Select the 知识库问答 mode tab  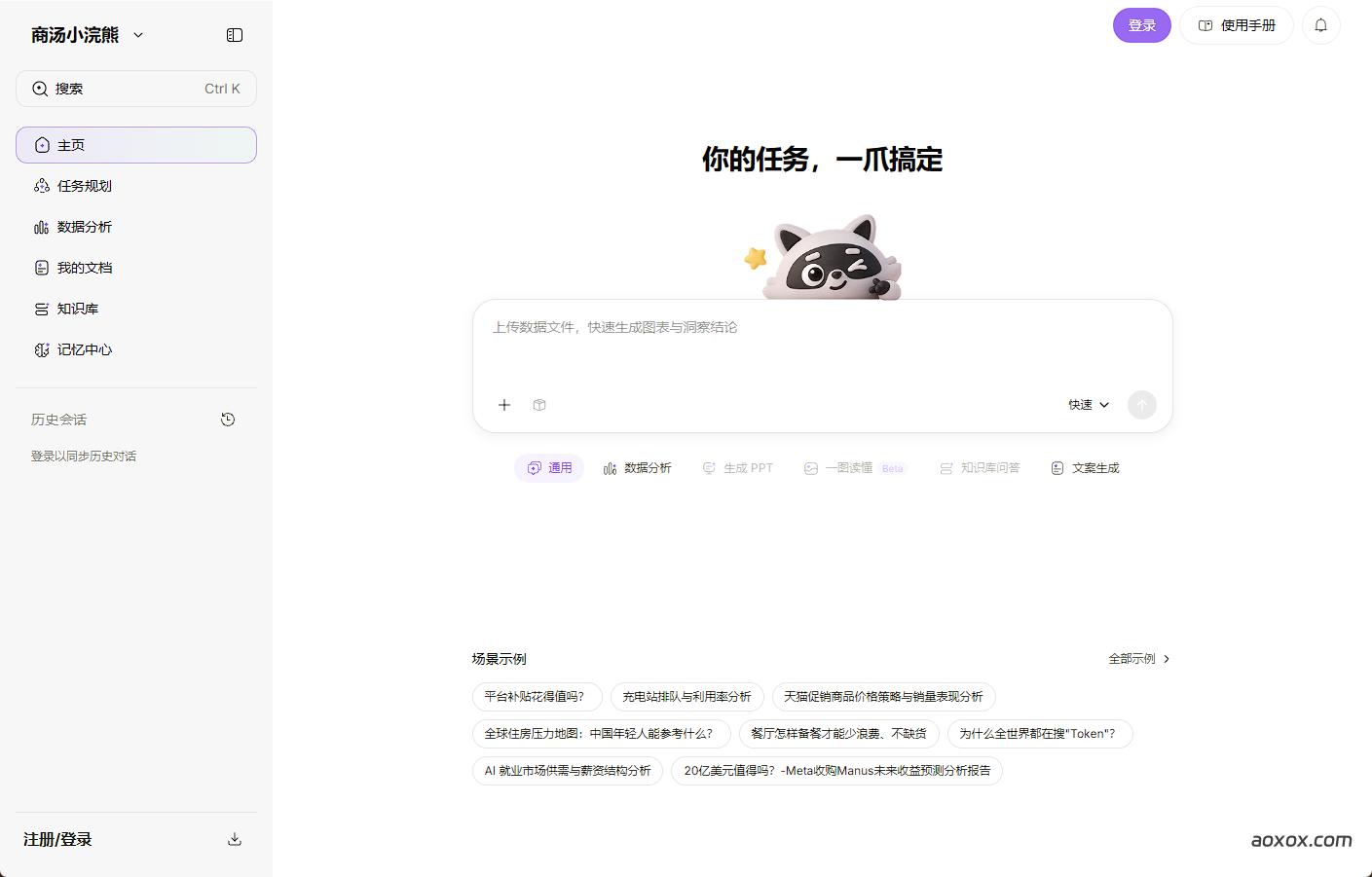click(x=980, y=468)
